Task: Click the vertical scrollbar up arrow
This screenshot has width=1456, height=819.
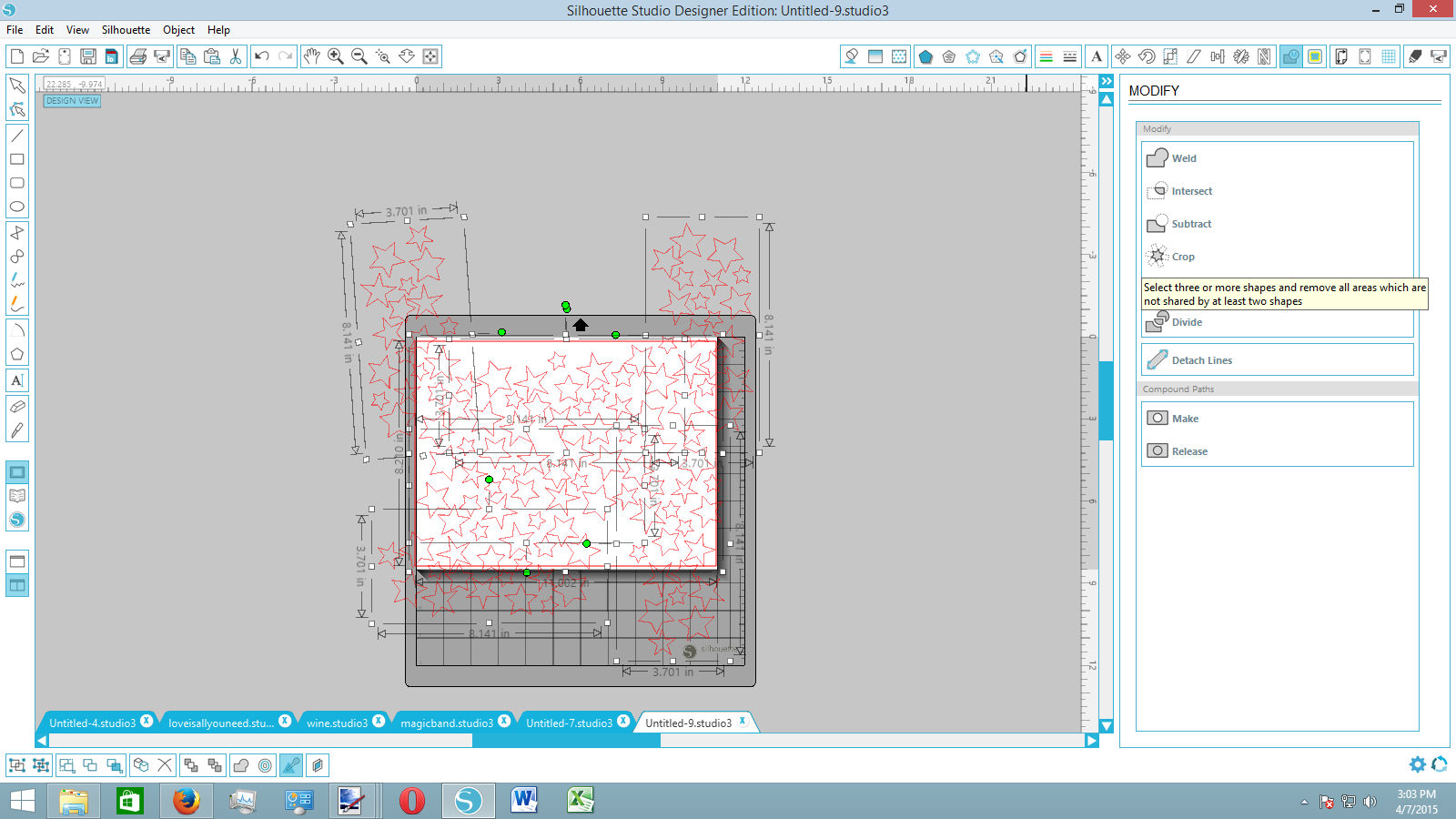Action: tap(1107, 100)
